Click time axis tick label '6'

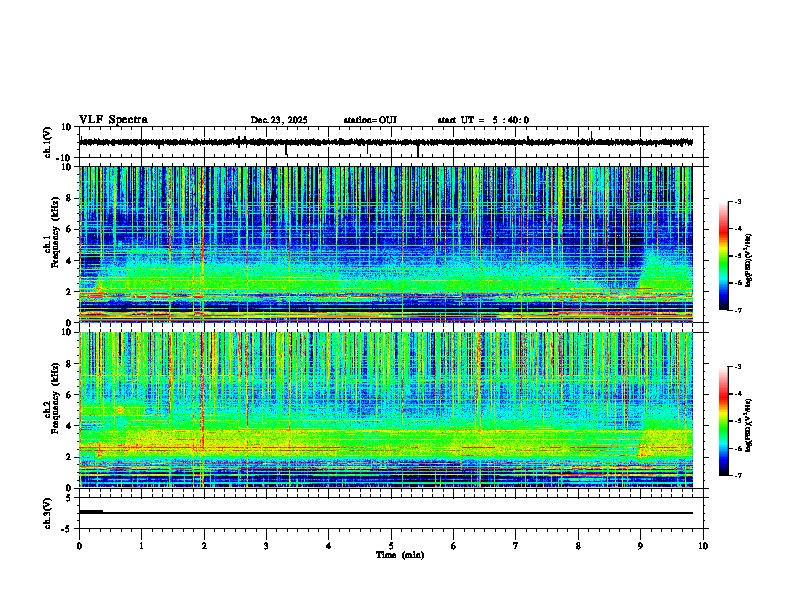pos(453,546)
